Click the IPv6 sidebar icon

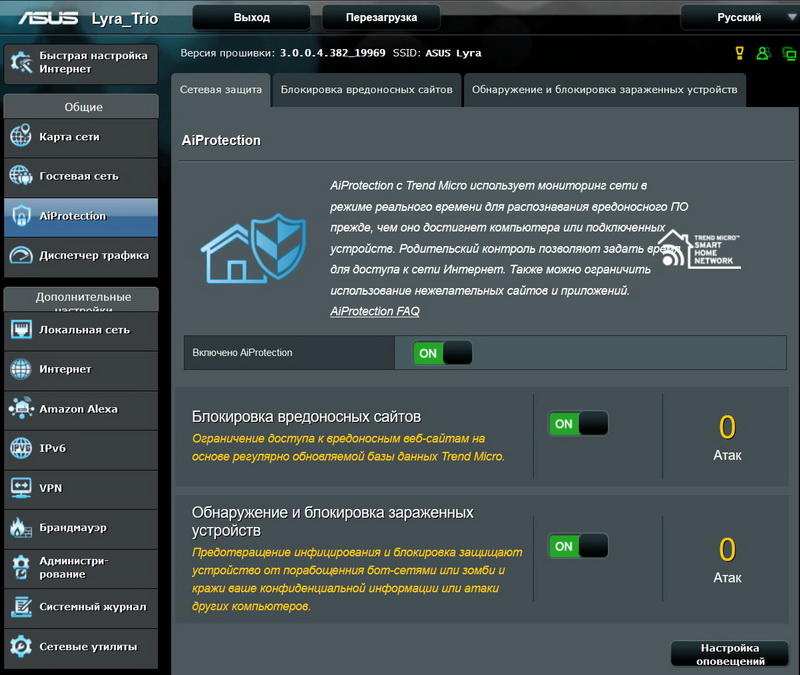21,448
